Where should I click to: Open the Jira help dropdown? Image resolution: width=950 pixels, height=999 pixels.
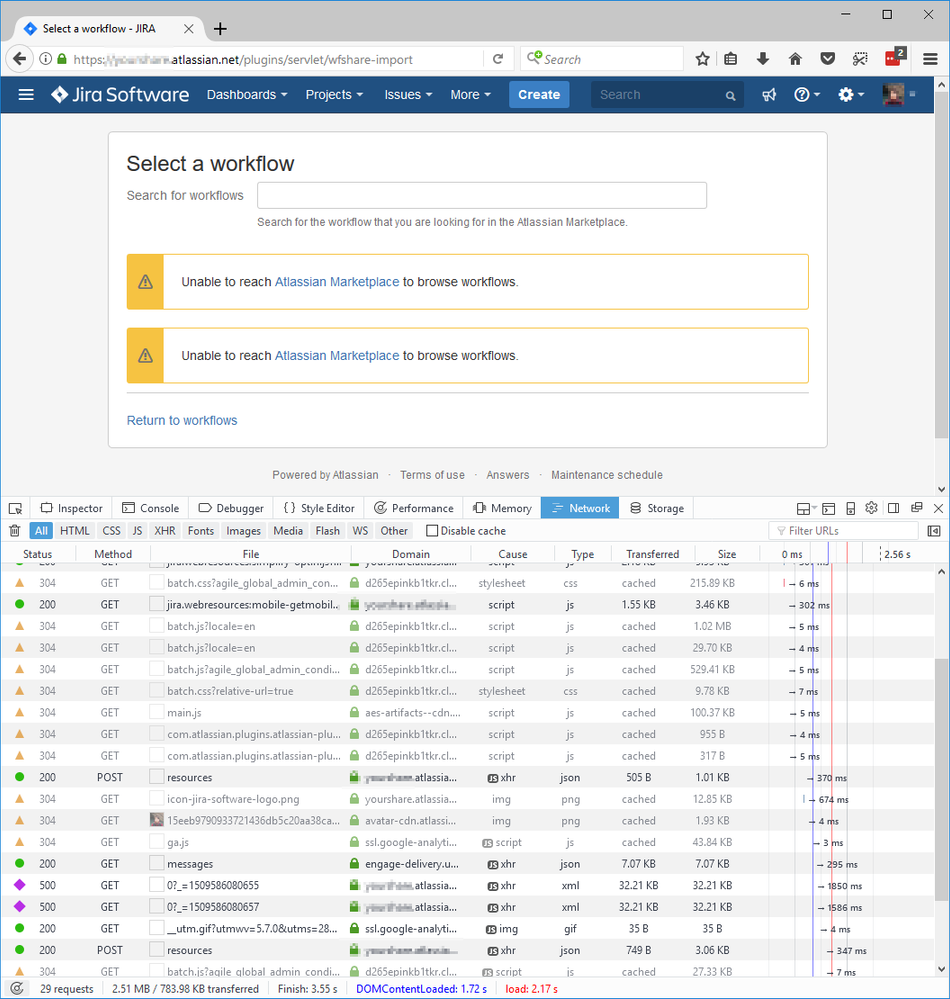[806, 95]
